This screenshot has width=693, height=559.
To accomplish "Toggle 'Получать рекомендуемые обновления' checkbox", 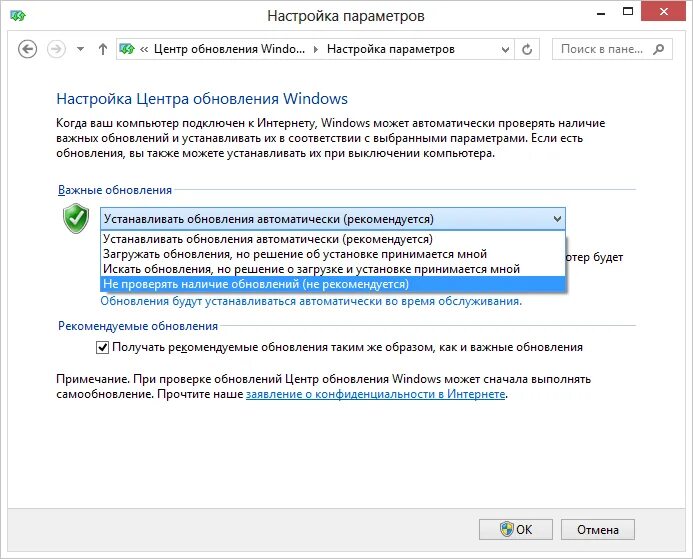I will pyautogui.click(x=102, y=348).
